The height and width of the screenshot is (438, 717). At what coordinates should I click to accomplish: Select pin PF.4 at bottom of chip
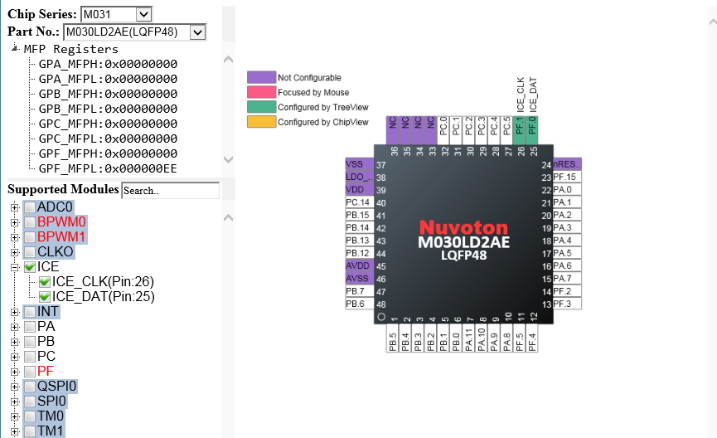tap(532, 338)
